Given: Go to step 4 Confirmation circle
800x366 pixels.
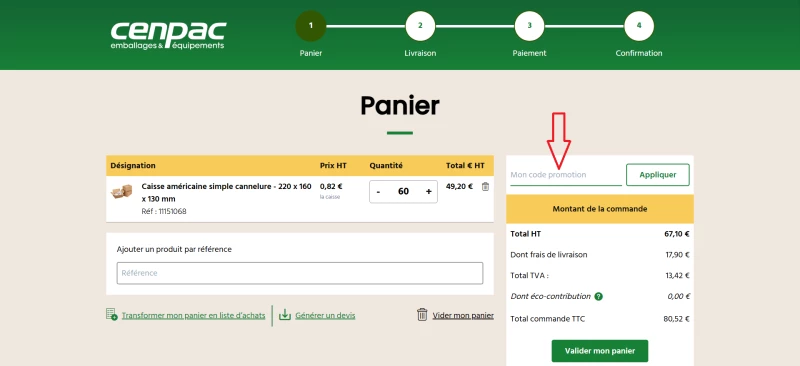Looking at the screenshot, I should pos(639,26).
